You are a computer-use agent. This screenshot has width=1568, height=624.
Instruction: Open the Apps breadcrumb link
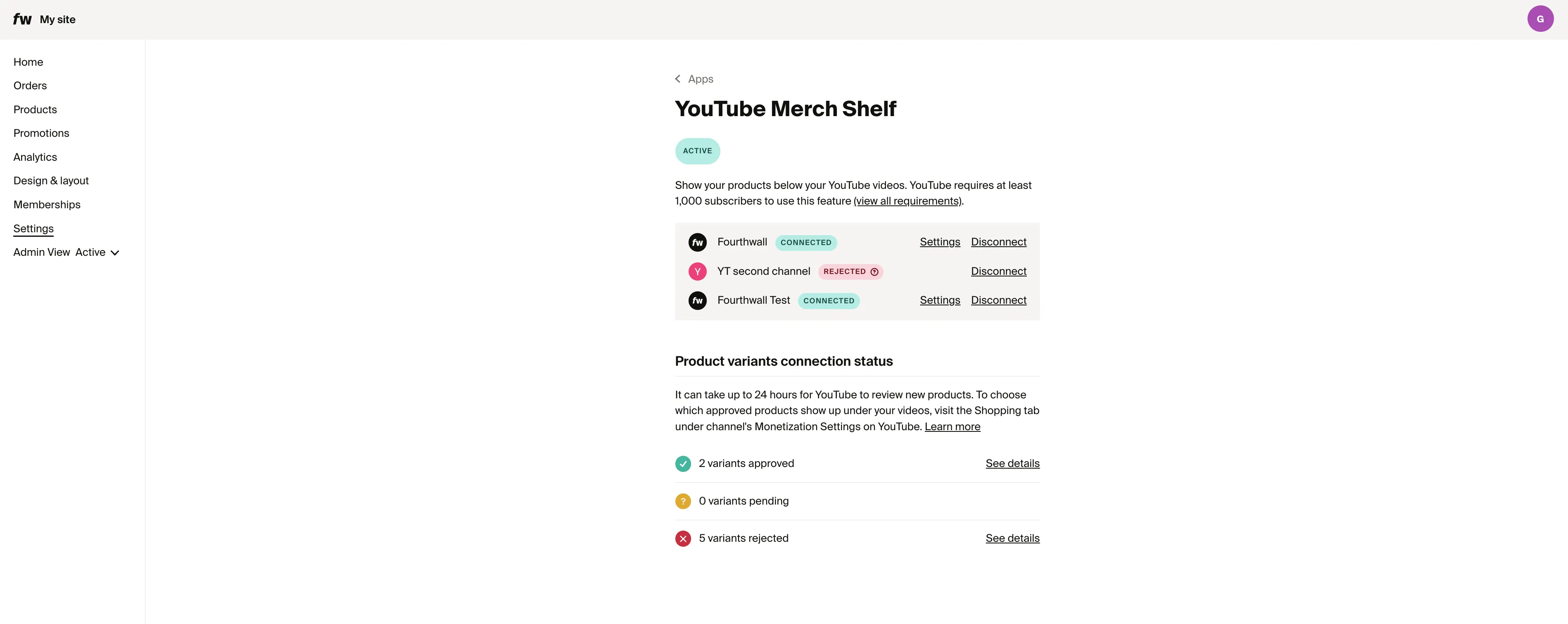click(700, 79)
